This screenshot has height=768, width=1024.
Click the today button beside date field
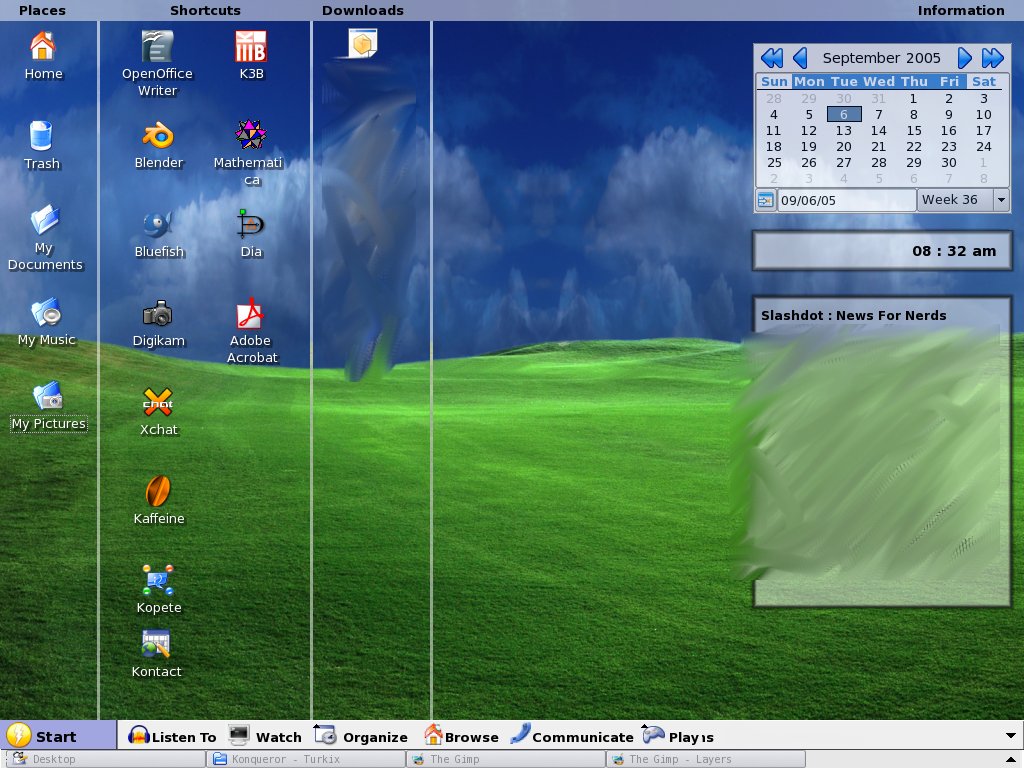pos(765,200)
